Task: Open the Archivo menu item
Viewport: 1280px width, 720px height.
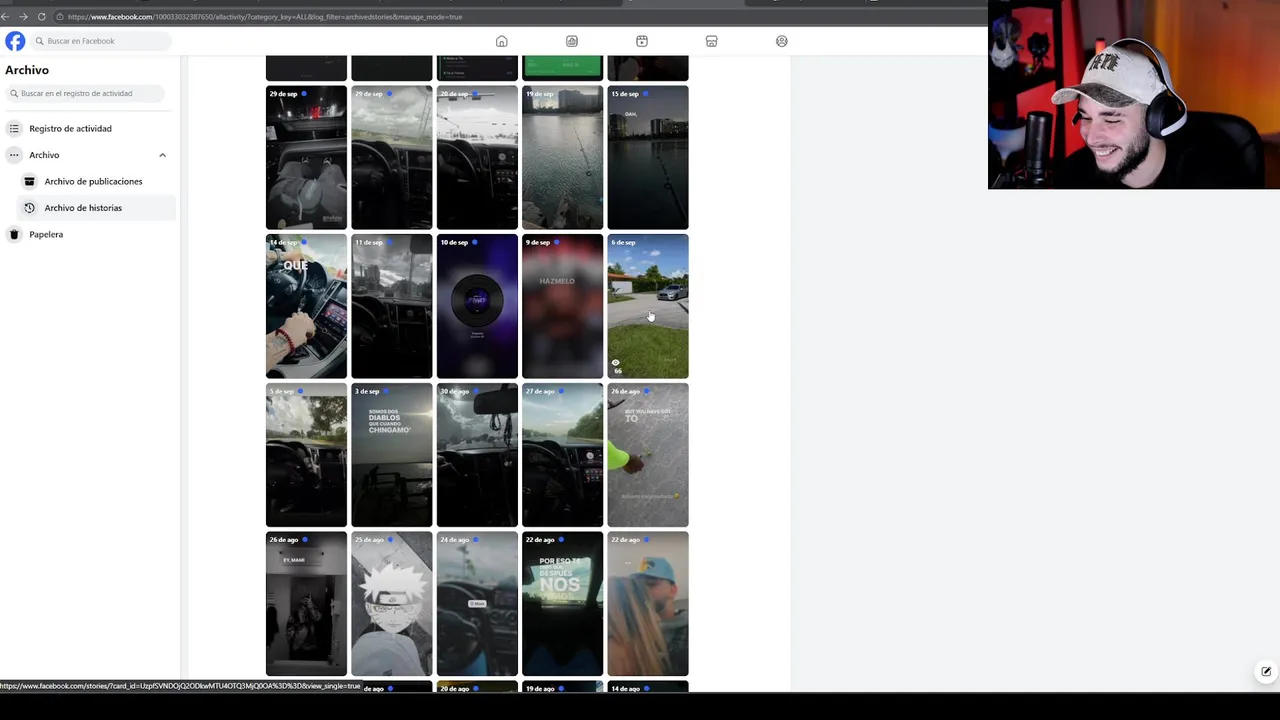Action: point(88,155)
